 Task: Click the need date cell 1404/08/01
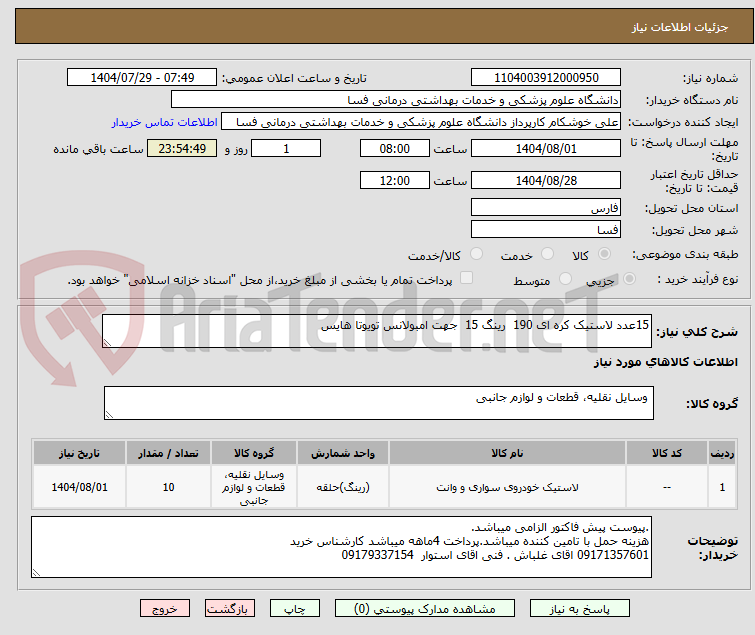pyautogui.click(x=79, y=487)
